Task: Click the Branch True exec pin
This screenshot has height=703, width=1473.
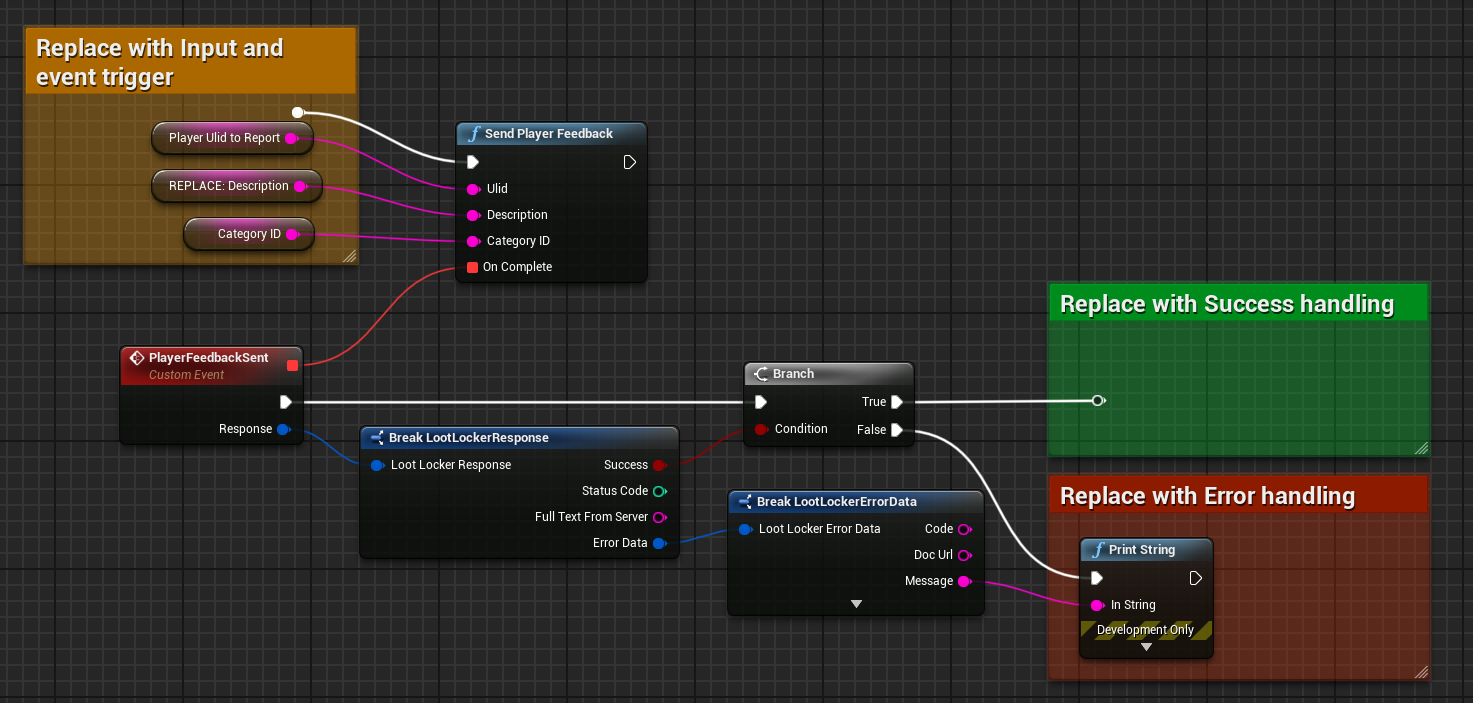Action: [x=897, y=402]
